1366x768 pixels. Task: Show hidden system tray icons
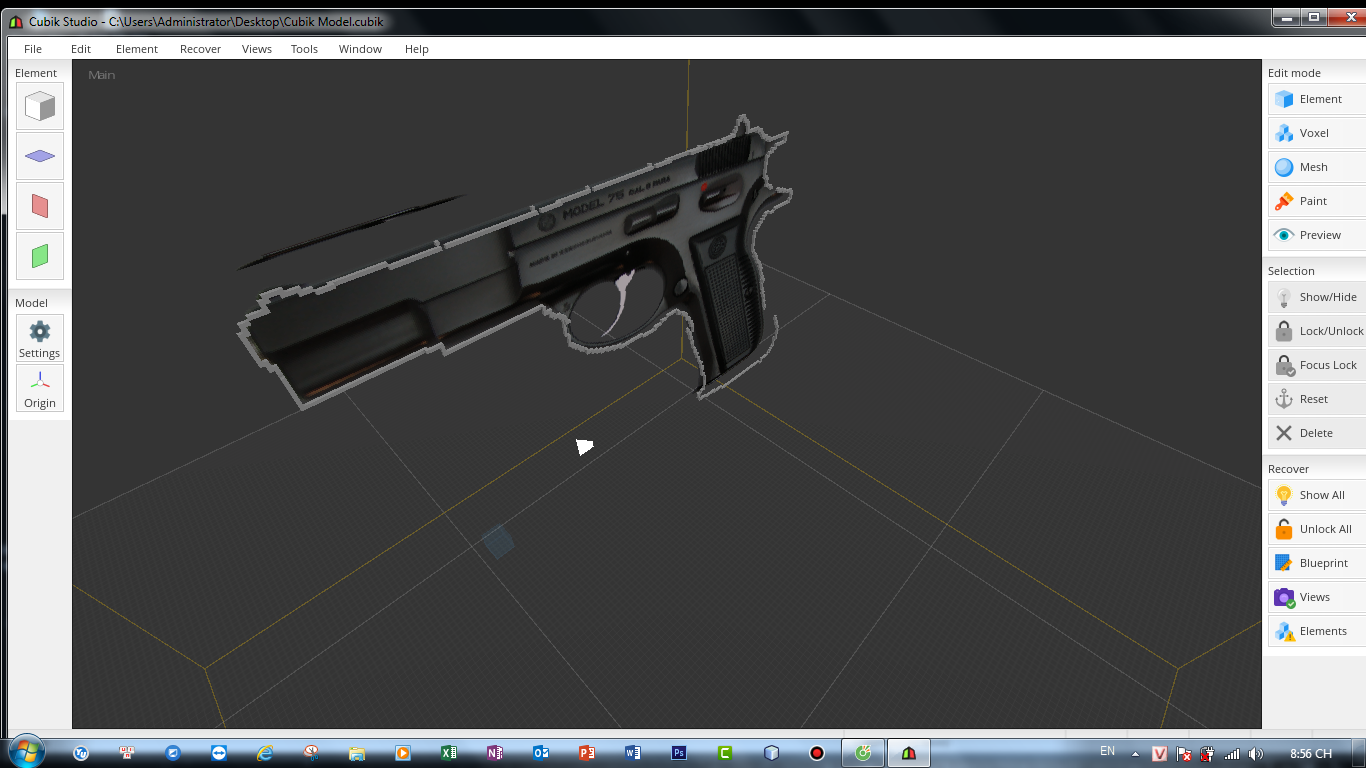(x=1135, y=754)
